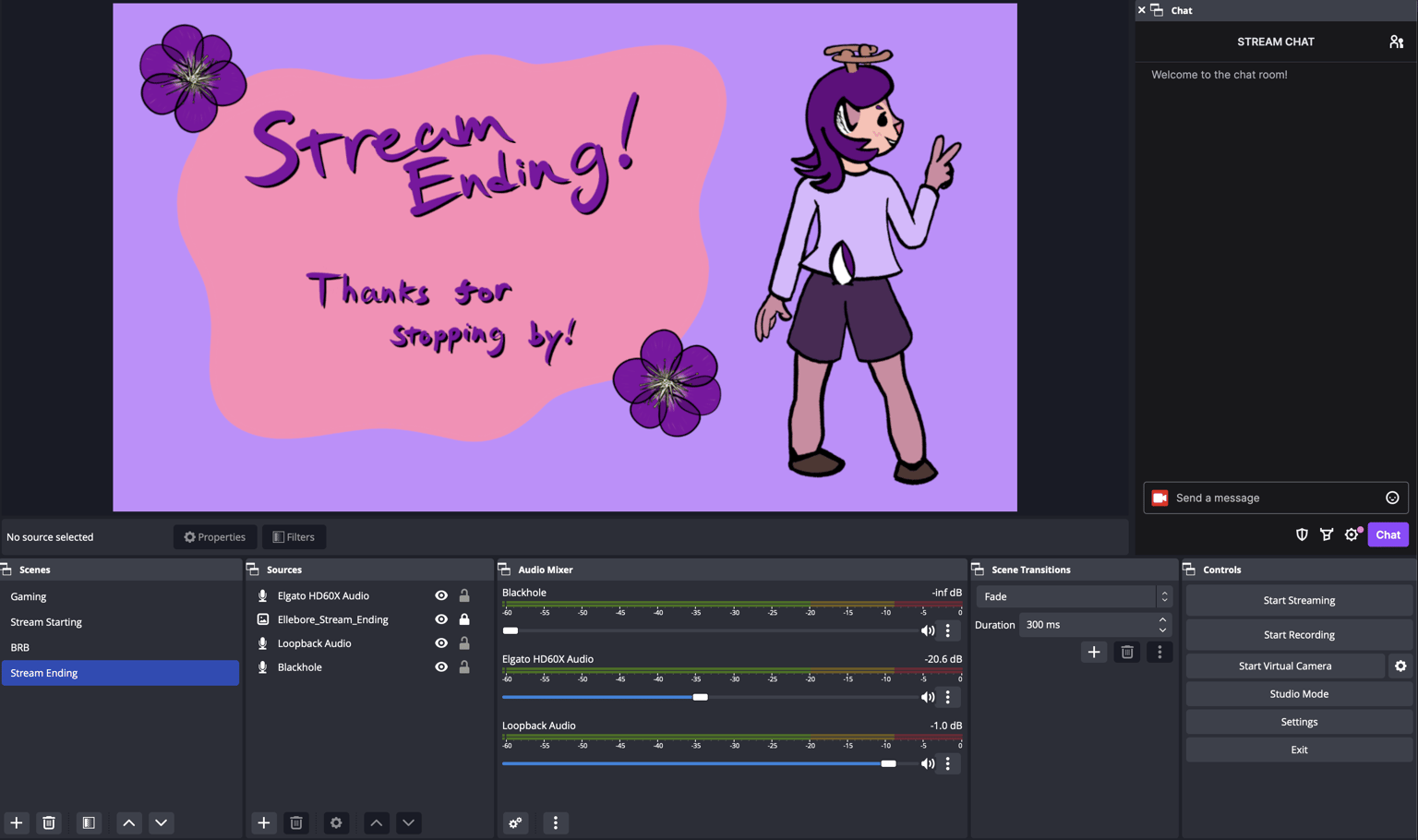
Task: Open the Fade transition dropdown
Action: [x=1074, y=596]
